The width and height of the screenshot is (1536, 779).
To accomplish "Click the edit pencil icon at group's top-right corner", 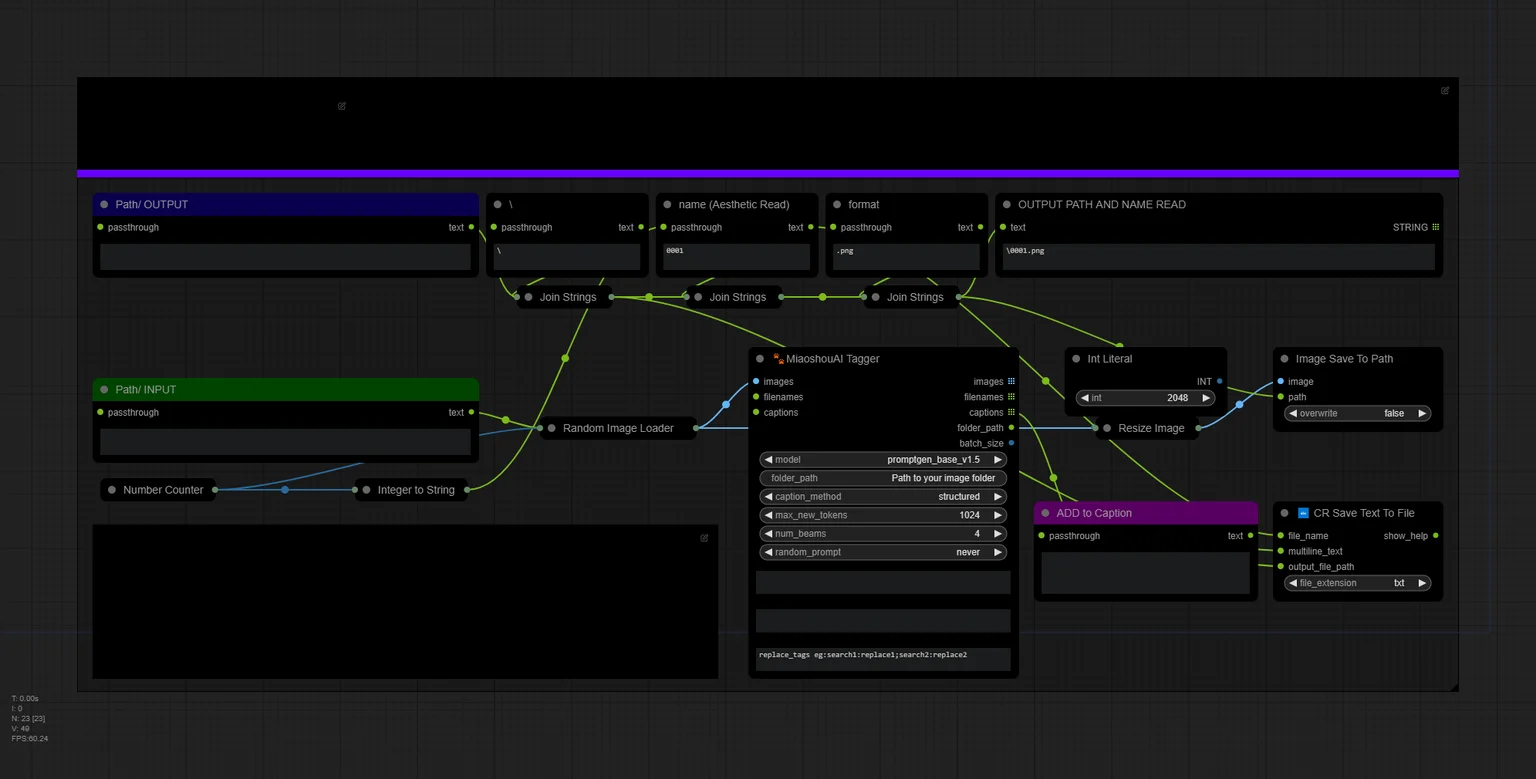I will pyautogui.click(x=1445, y=91).
